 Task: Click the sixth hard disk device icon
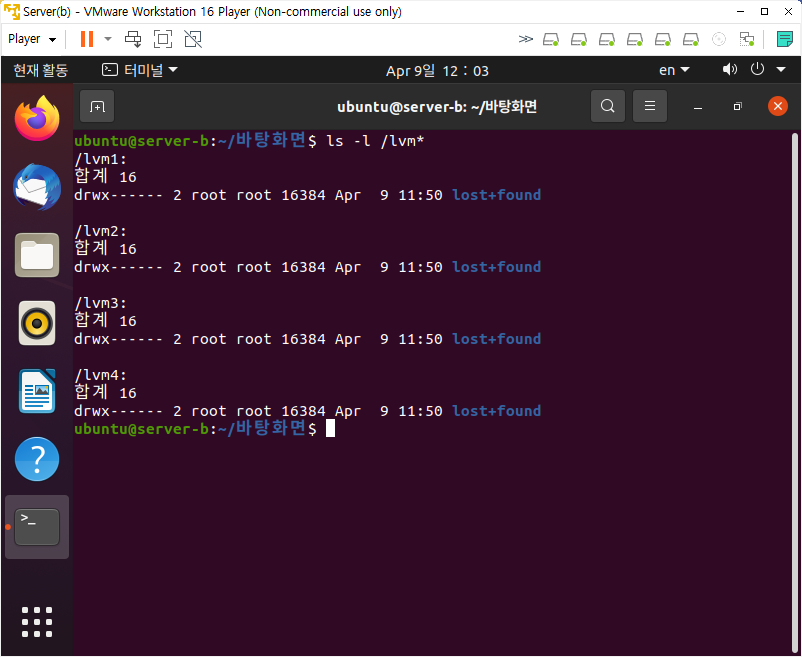[x=692, y=39]
